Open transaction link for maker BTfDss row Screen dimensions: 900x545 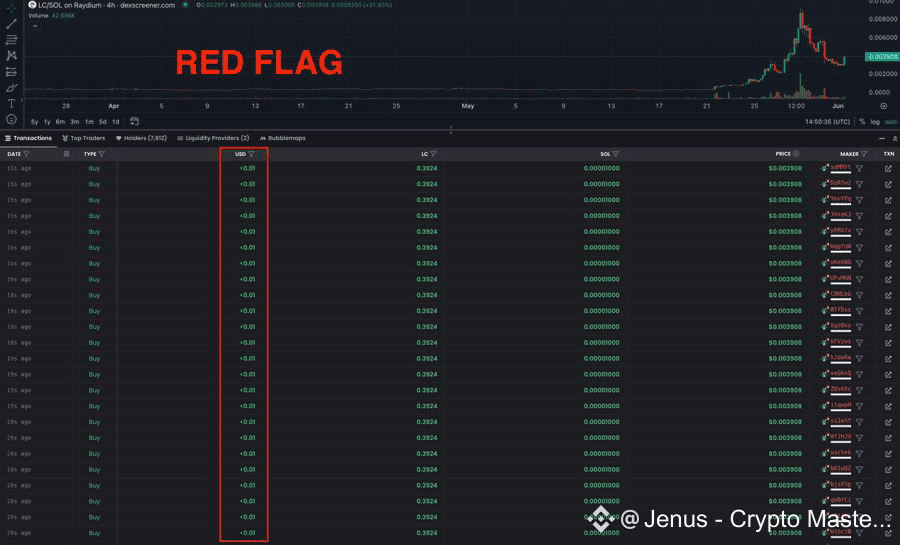point(888,311)
